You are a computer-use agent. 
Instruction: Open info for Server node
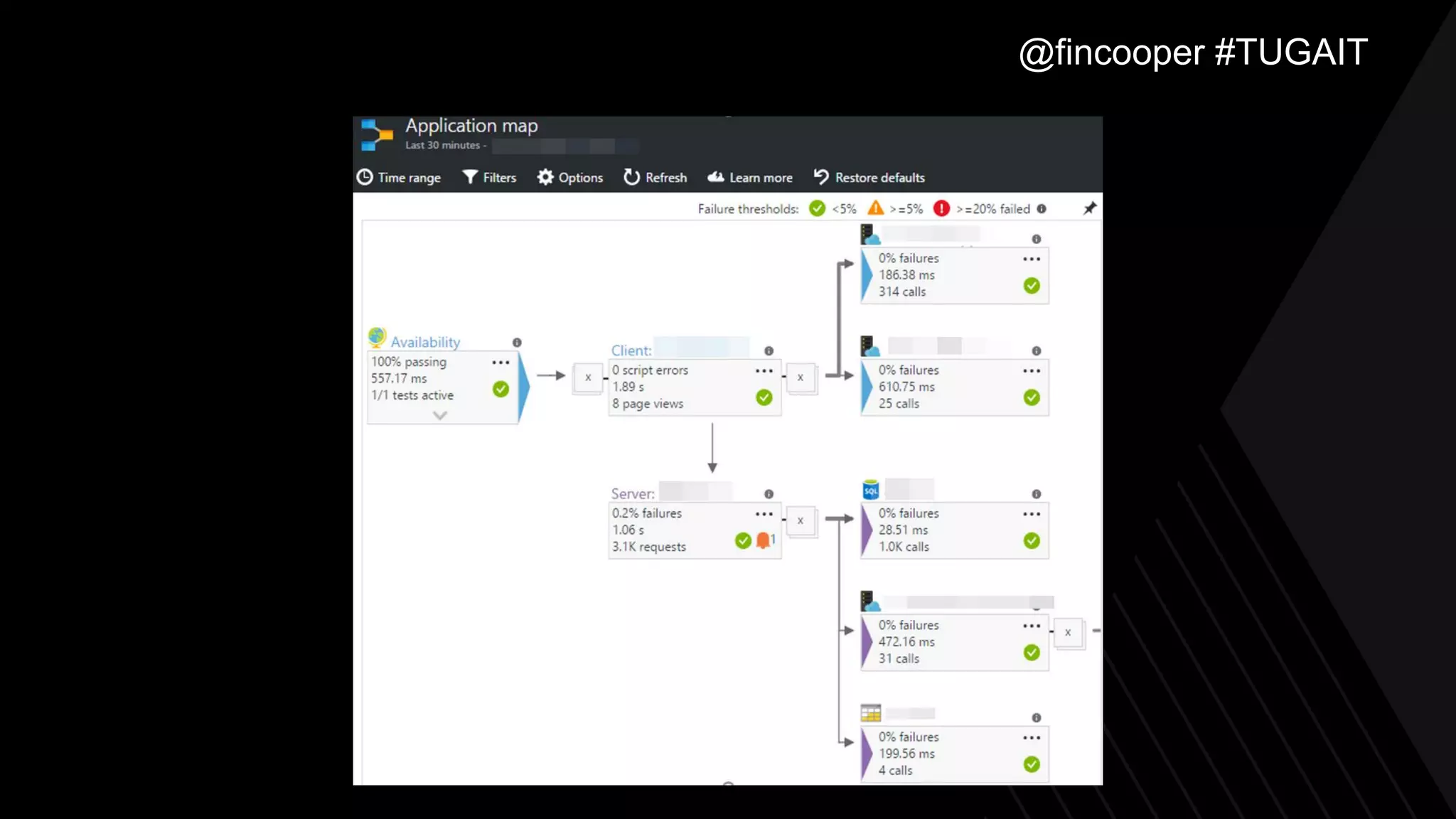769,494
